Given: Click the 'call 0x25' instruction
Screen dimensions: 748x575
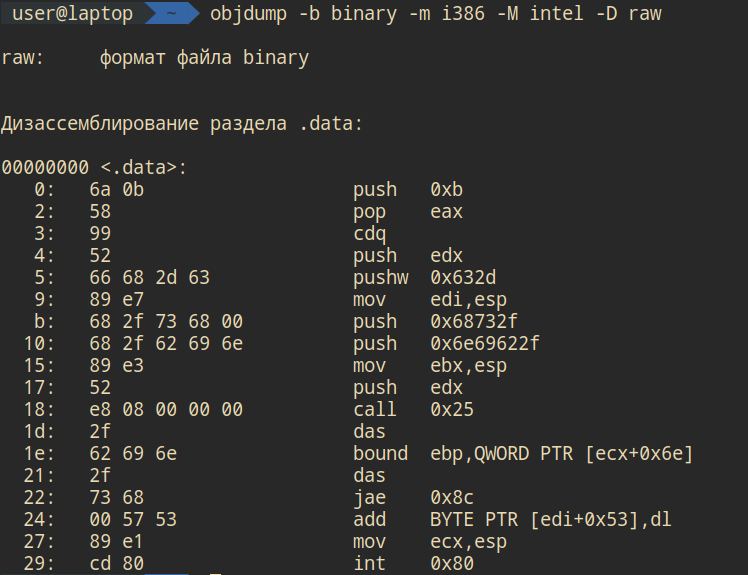Looking at the screenshot, I should coord(413,410).
